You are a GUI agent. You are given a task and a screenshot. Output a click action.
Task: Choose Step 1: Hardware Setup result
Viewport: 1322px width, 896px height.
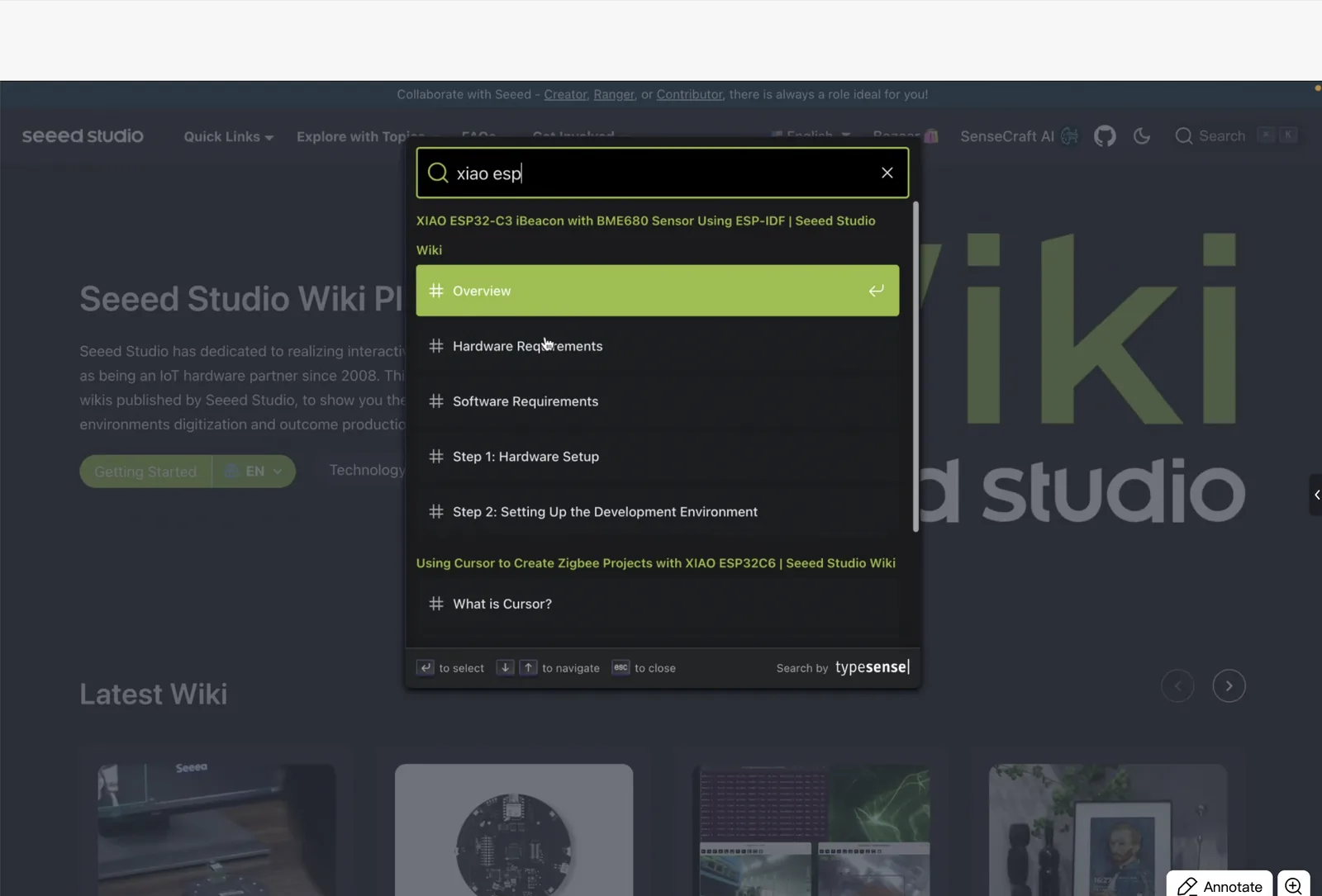pos(658,457)
